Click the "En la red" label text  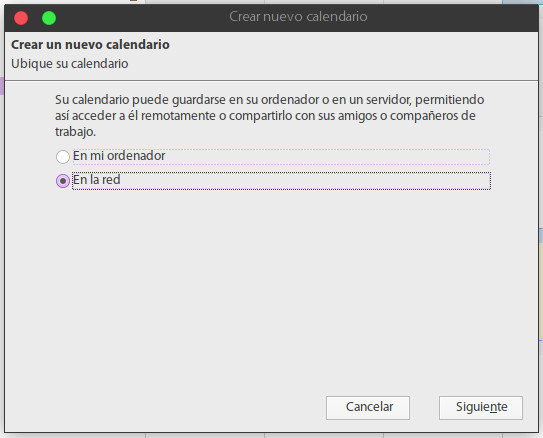tap(97, 180)
